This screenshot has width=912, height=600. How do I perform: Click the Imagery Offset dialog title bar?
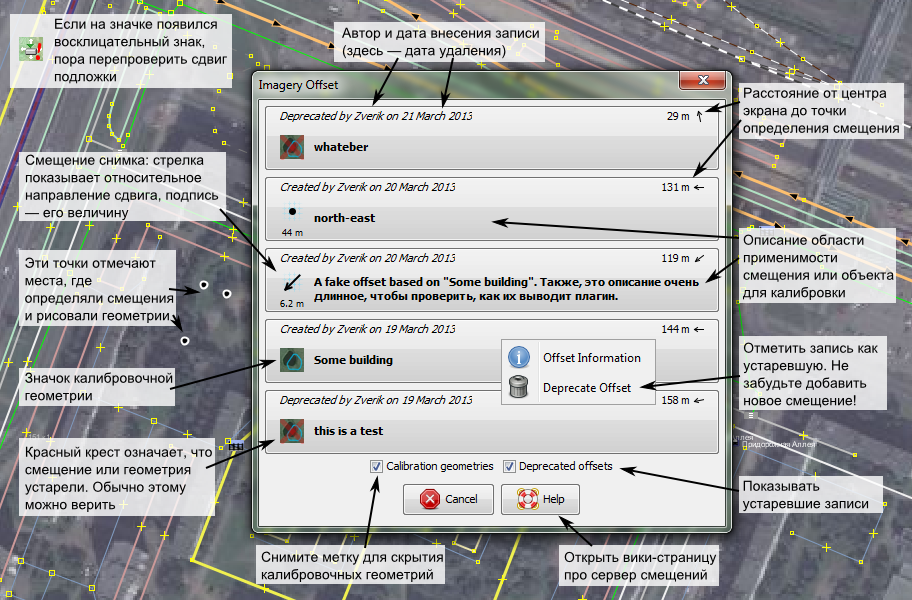[450, 85]
